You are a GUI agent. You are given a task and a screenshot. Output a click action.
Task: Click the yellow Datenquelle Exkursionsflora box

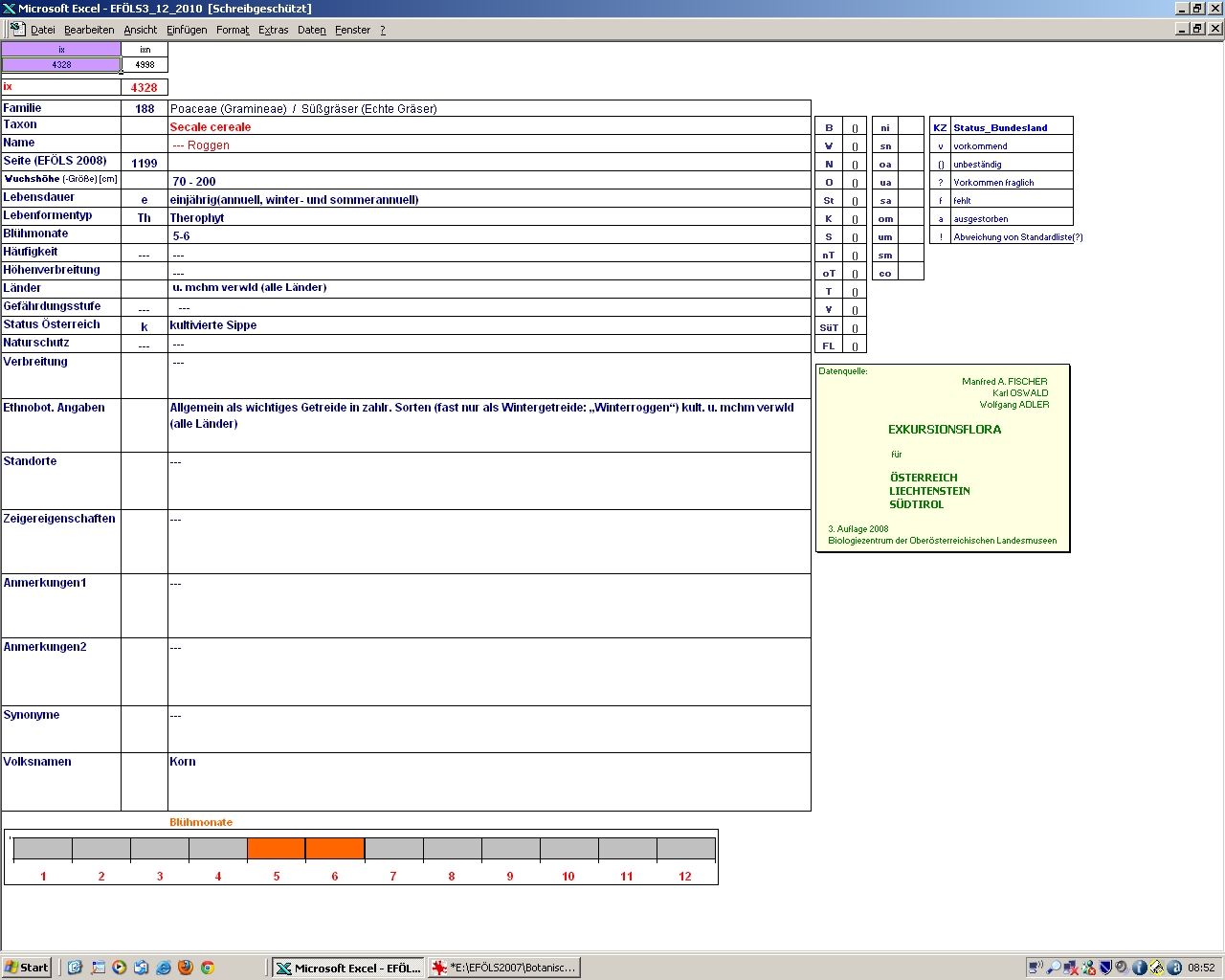pyautogui.click(x=943, y=457)
